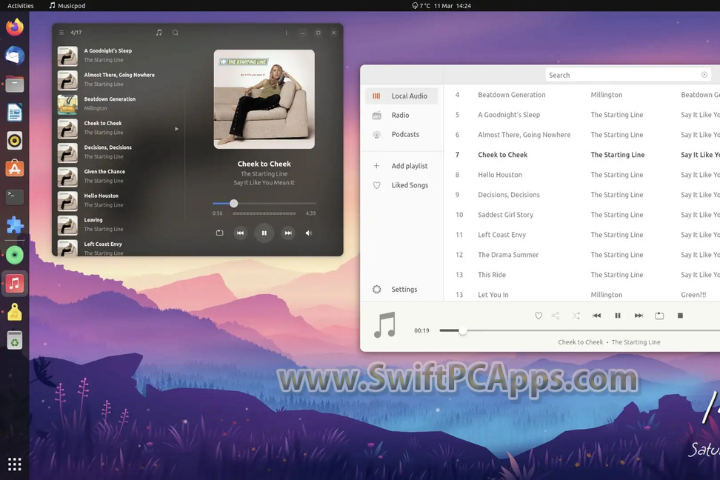Select 'Leaving' in the dark playlist
The width and height of the screenshot is (720, 480).
[x=119, y=225]
